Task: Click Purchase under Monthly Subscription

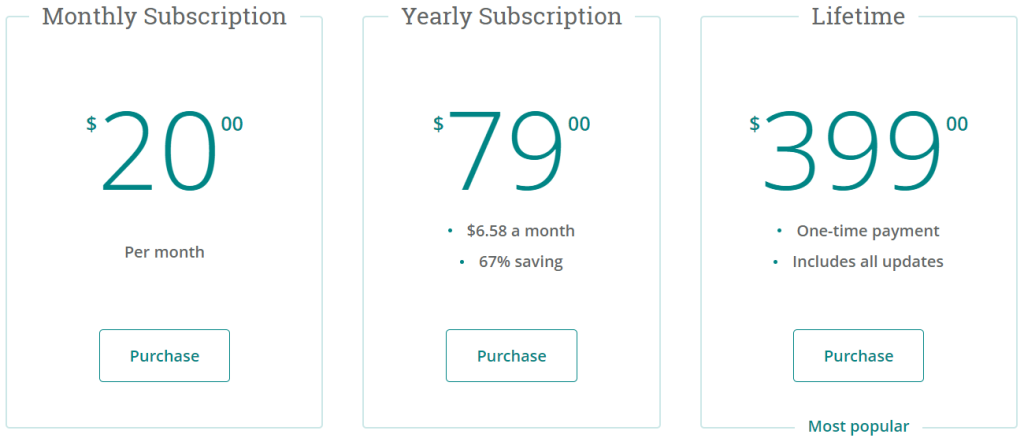Action: pos(165,355)
